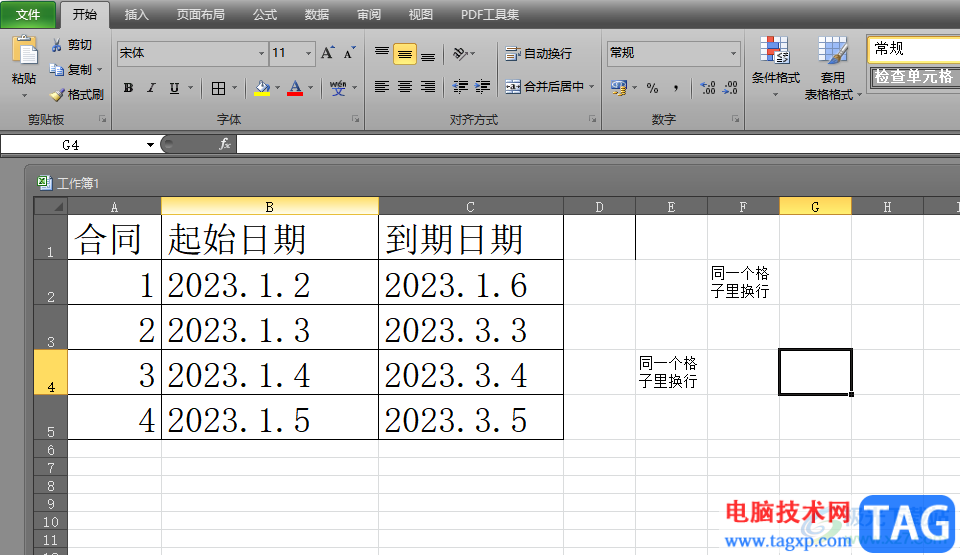Click the select-all corner of the sheet

(x=50, y=206)
